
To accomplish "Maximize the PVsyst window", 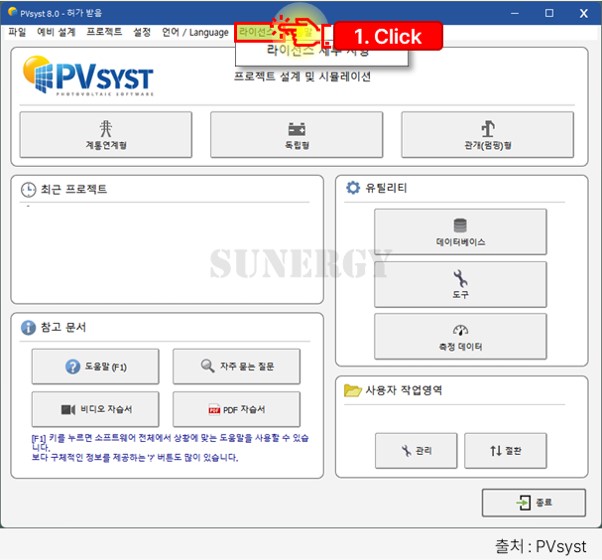I will 549,13.
